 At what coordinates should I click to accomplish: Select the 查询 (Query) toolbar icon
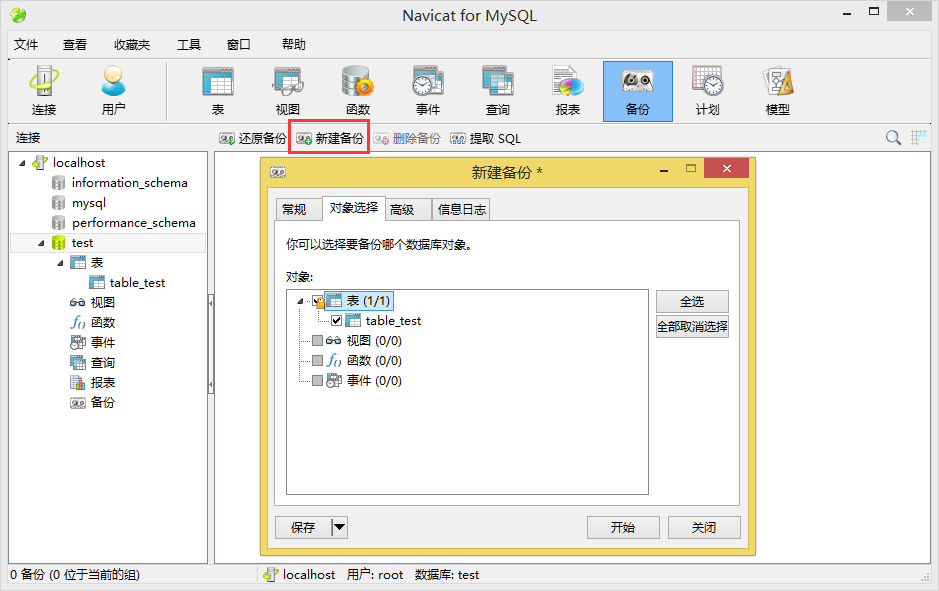[498, 91]
